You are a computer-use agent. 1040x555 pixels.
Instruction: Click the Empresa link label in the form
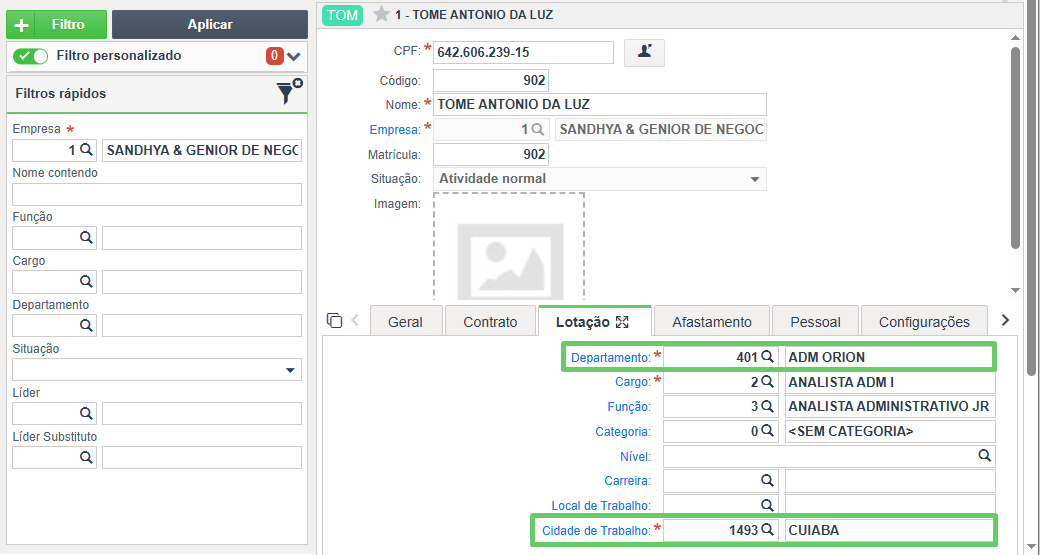395,129
